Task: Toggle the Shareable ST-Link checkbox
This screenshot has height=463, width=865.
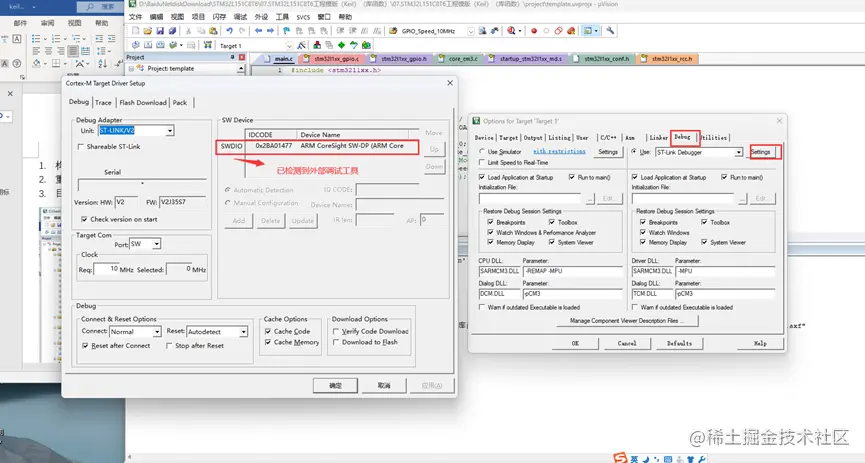Action: pos(81,147)
